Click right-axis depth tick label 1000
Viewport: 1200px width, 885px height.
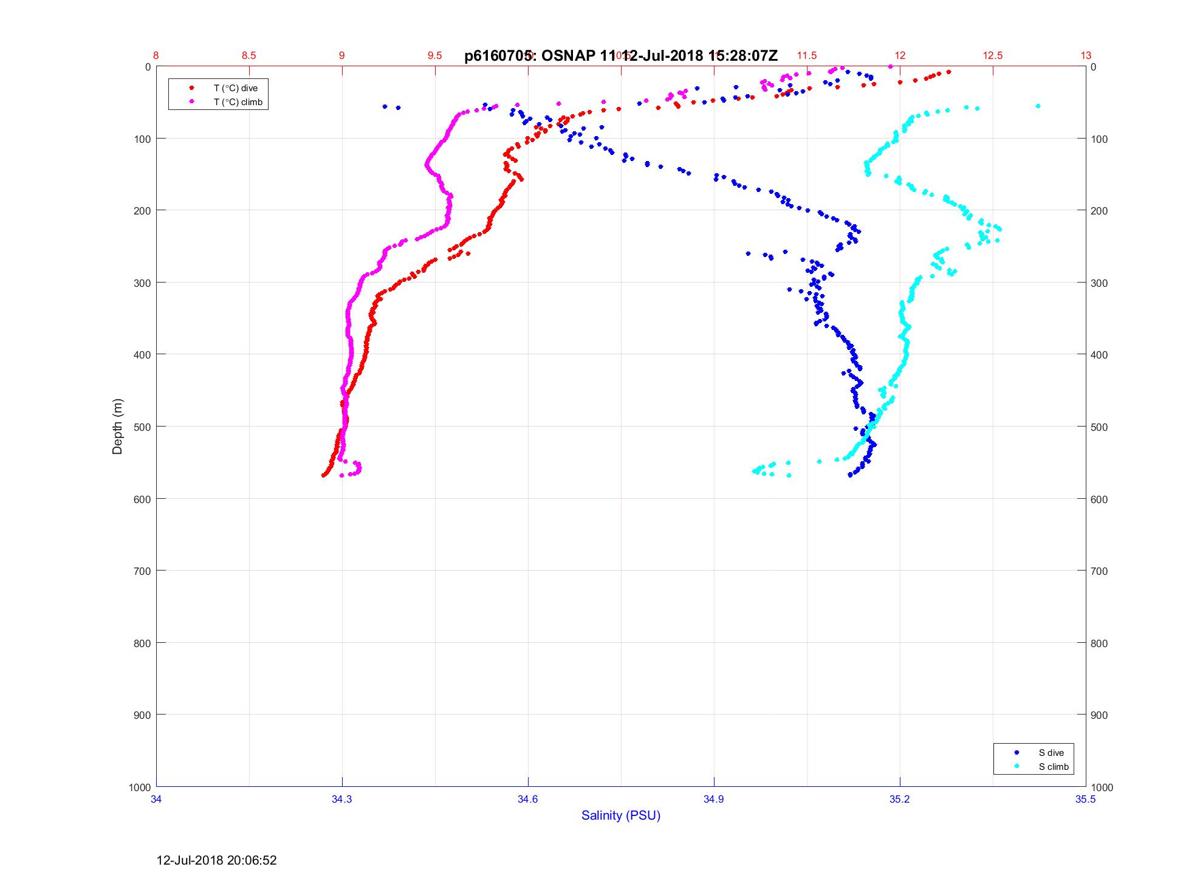[1104, 787]
